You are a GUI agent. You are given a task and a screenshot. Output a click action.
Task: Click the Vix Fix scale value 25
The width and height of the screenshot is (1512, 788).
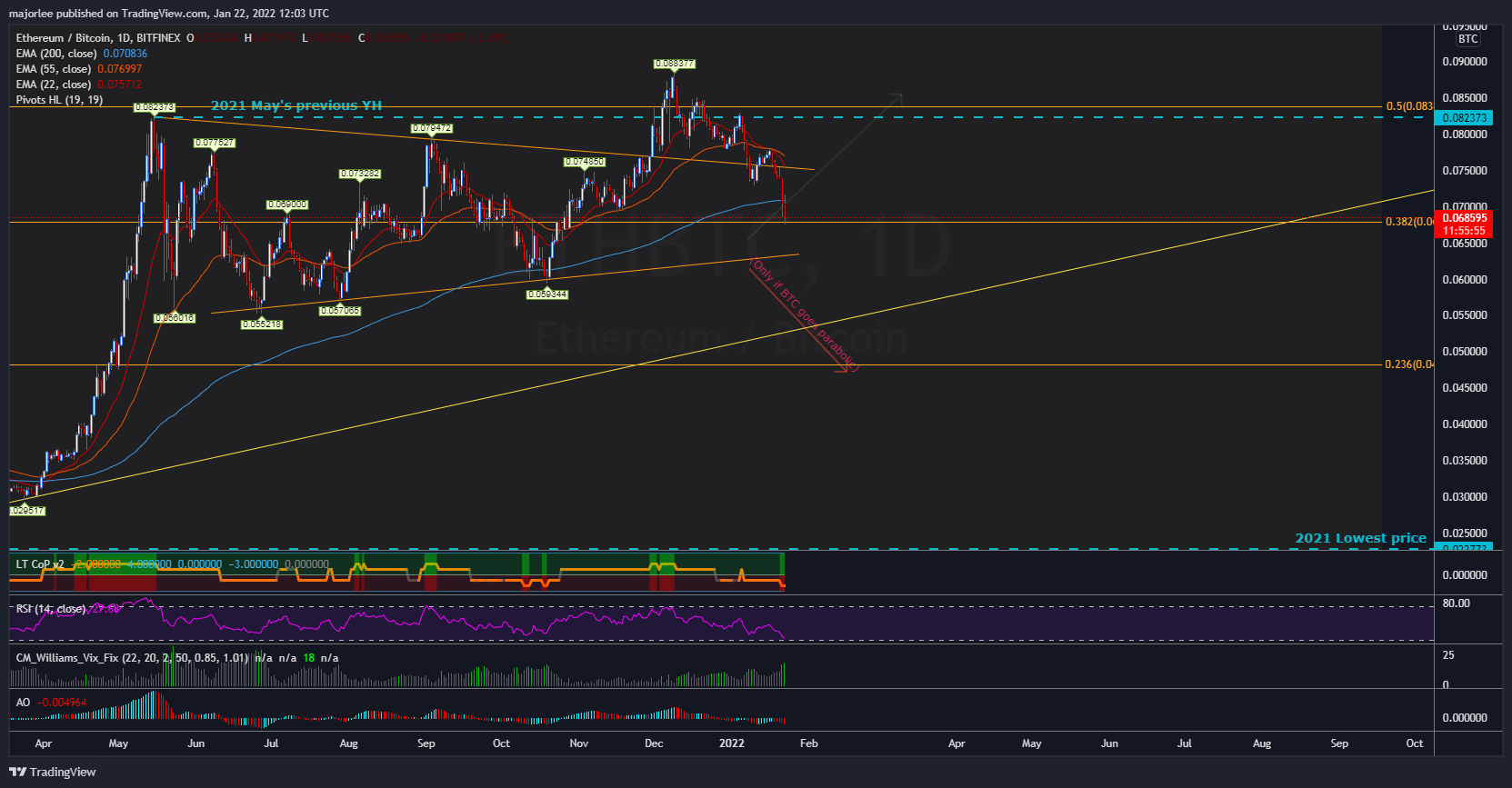point(1448,655)
